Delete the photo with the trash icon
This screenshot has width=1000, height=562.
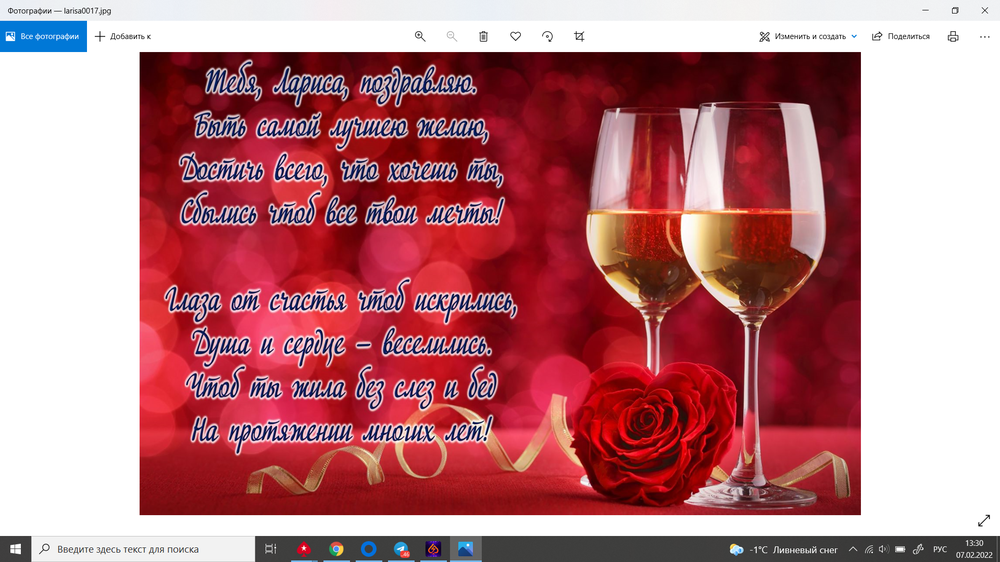483,36
